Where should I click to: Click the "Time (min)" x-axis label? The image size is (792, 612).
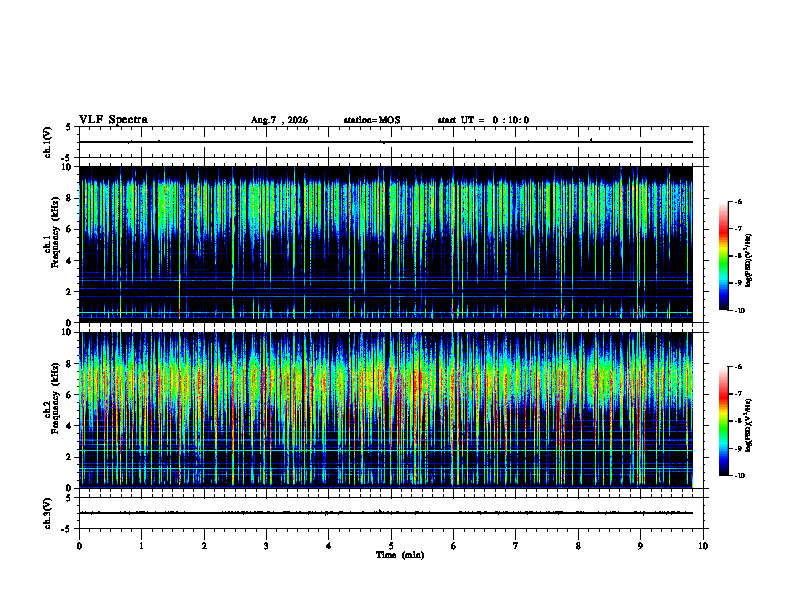pos(400,555)
